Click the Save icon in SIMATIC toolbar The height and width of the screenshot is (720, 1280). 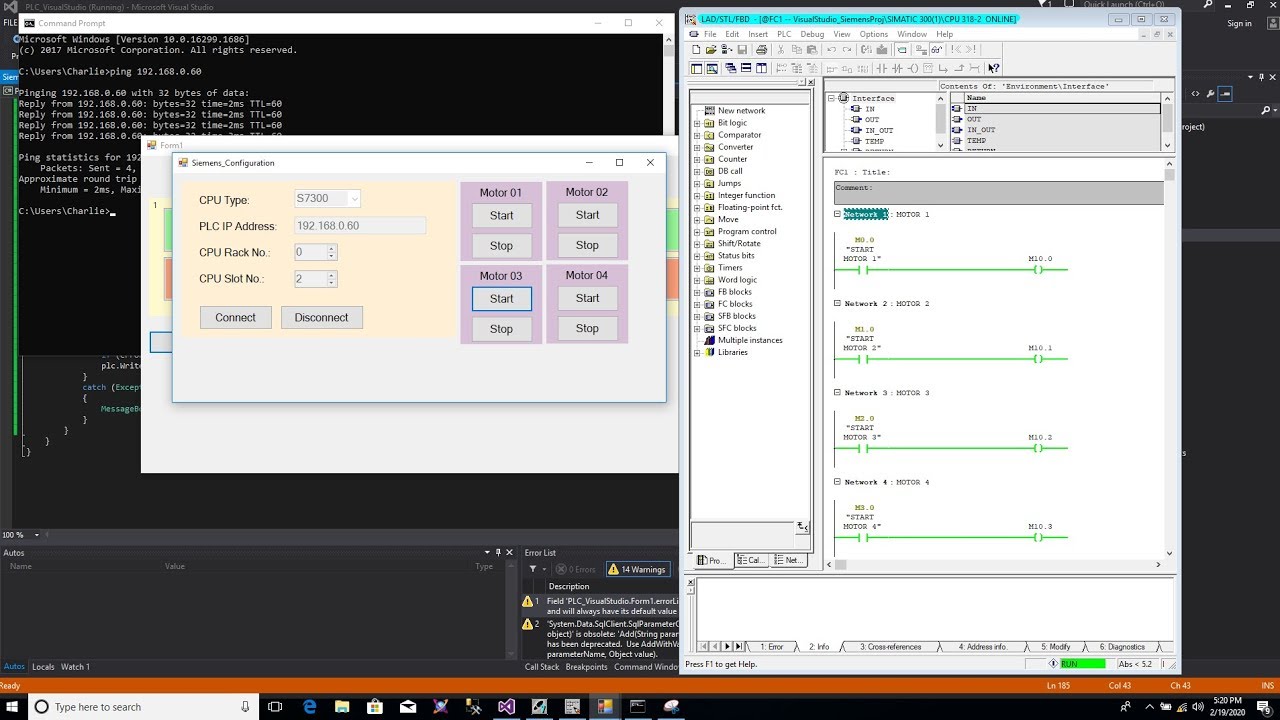[742, 50]
